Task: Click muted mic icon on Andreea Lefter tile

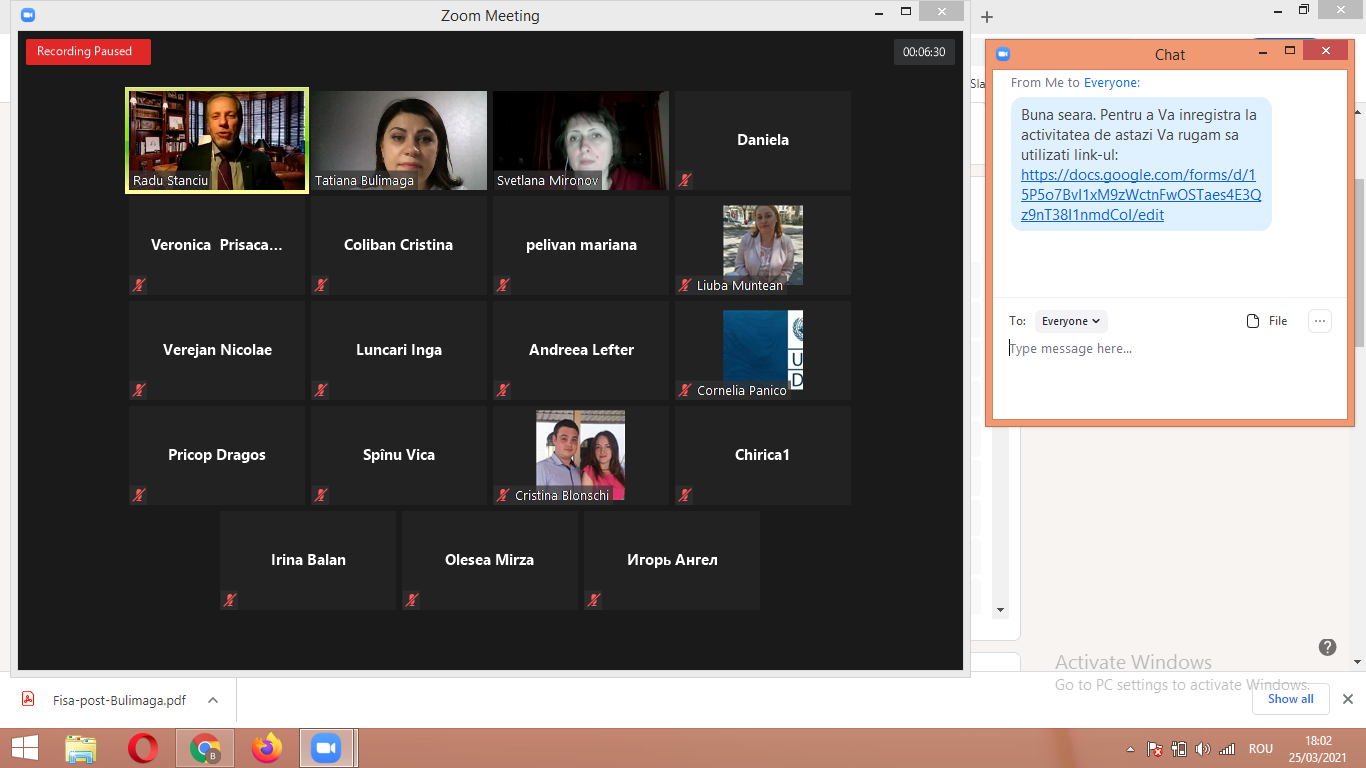Action: click(x=503, y=390)
